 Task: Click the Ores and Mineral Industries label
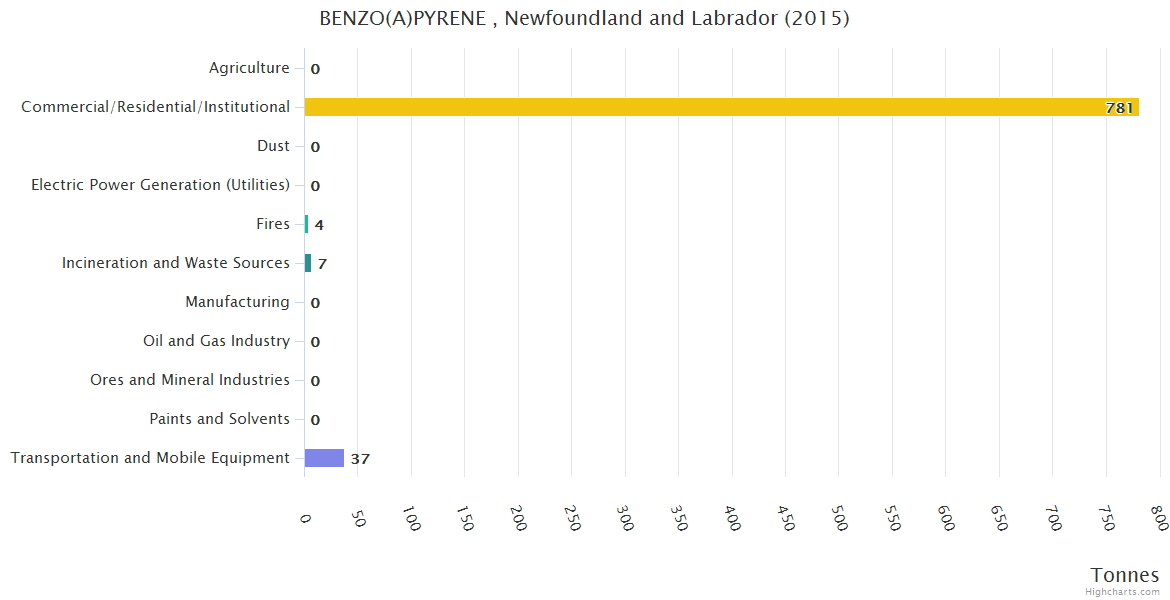(x=190, y=380)
